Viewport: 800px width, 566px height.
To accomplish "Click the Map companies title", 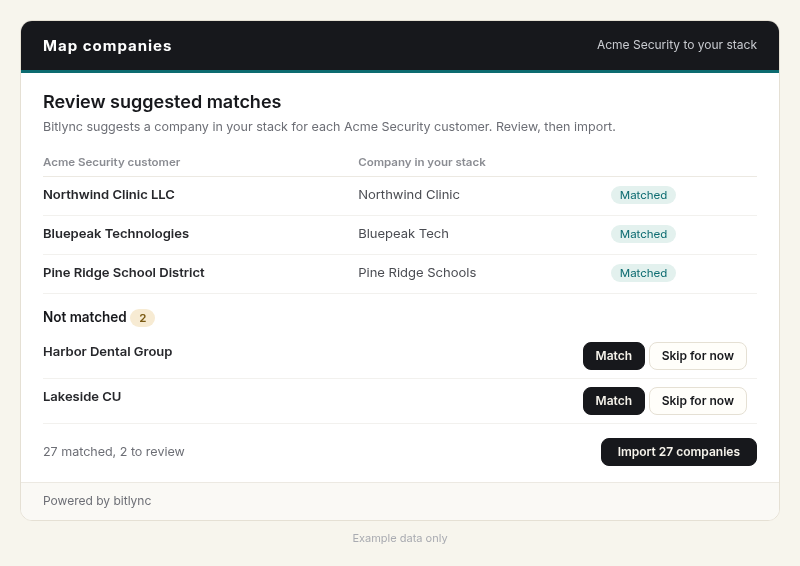I will click(107, 45).
